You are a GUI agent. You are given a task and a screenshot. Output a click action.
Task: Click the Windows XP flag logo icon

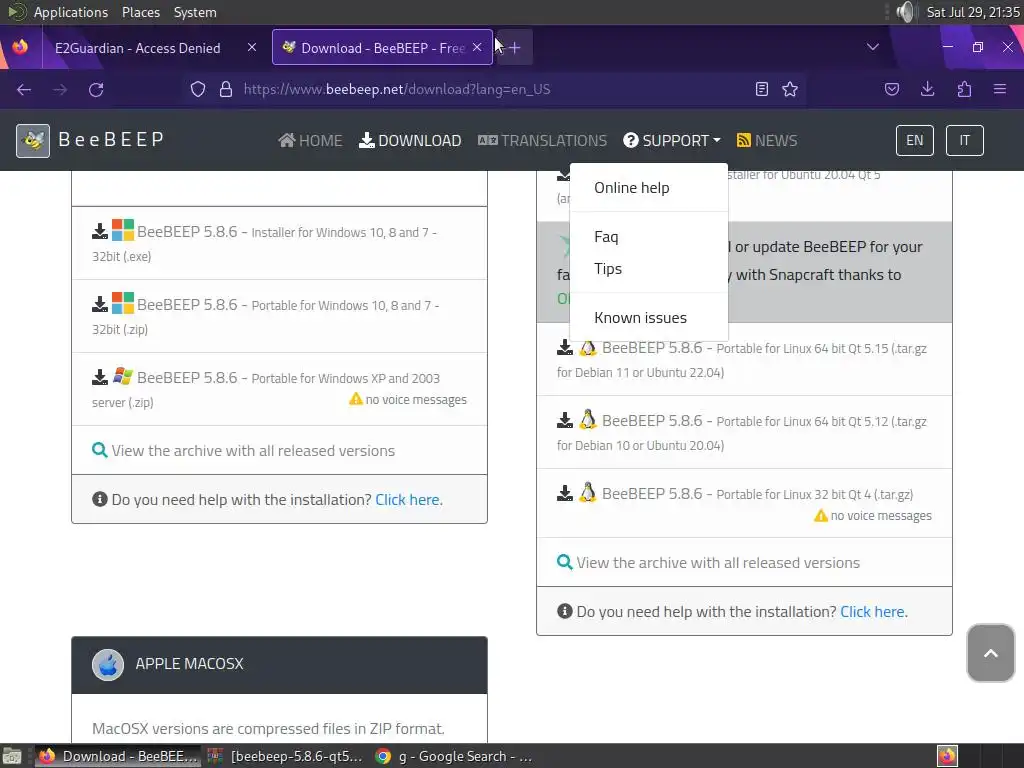[123, 376]
